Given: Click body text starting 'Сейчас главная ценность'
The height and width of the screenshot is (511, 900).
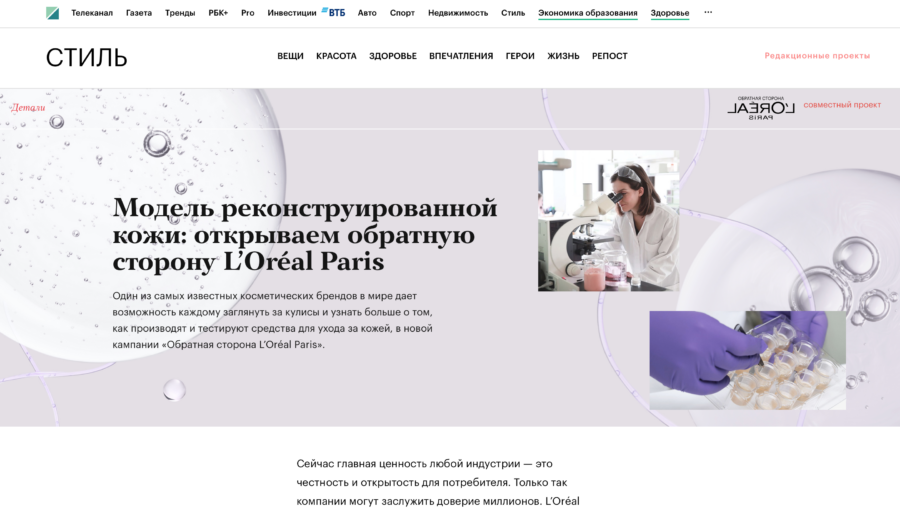Looking at the screenshot, I should click(438, 482).
